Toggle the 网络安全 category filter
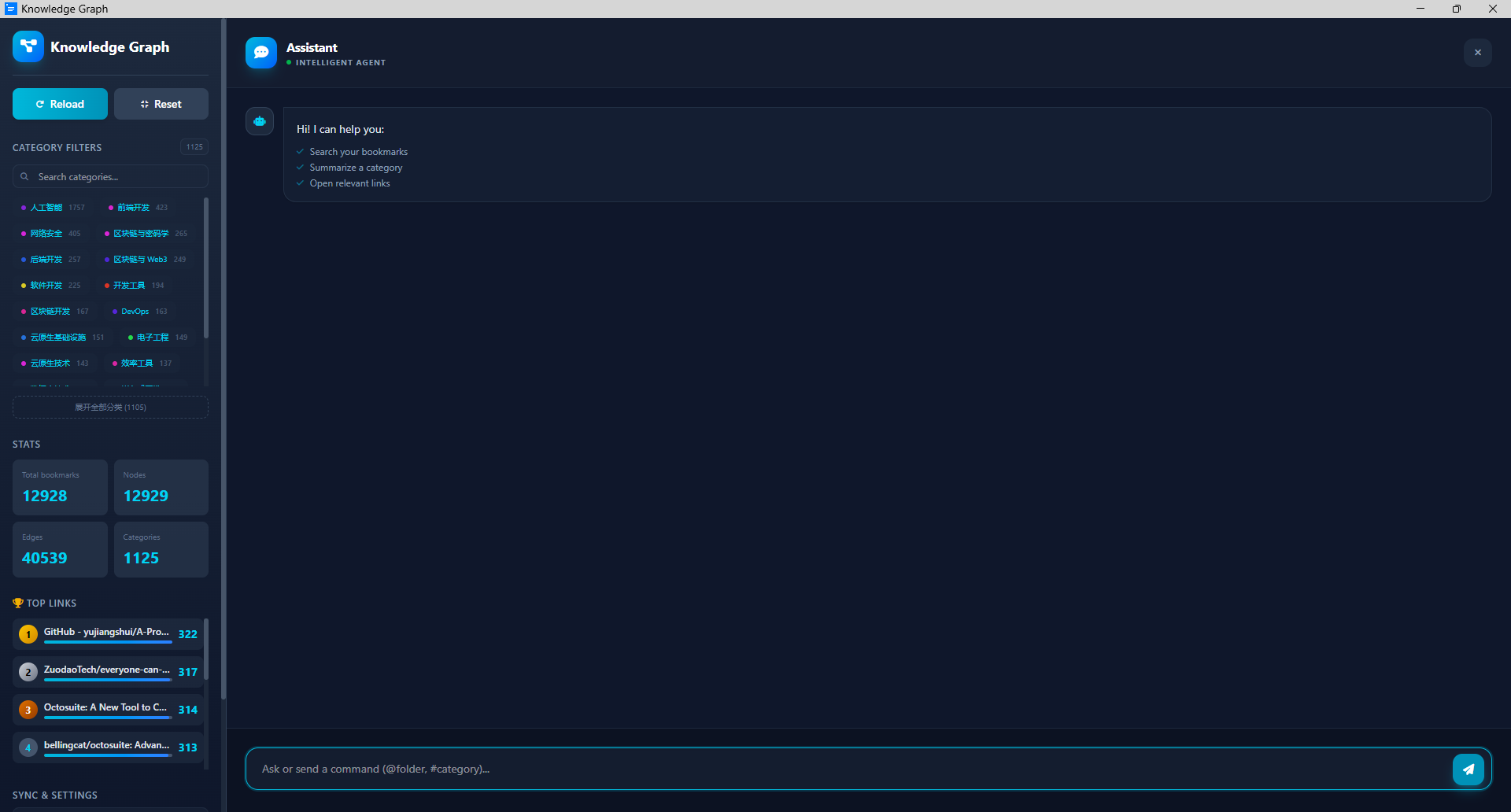Viewport: 1511px width, 812px height. click(51, 234)
